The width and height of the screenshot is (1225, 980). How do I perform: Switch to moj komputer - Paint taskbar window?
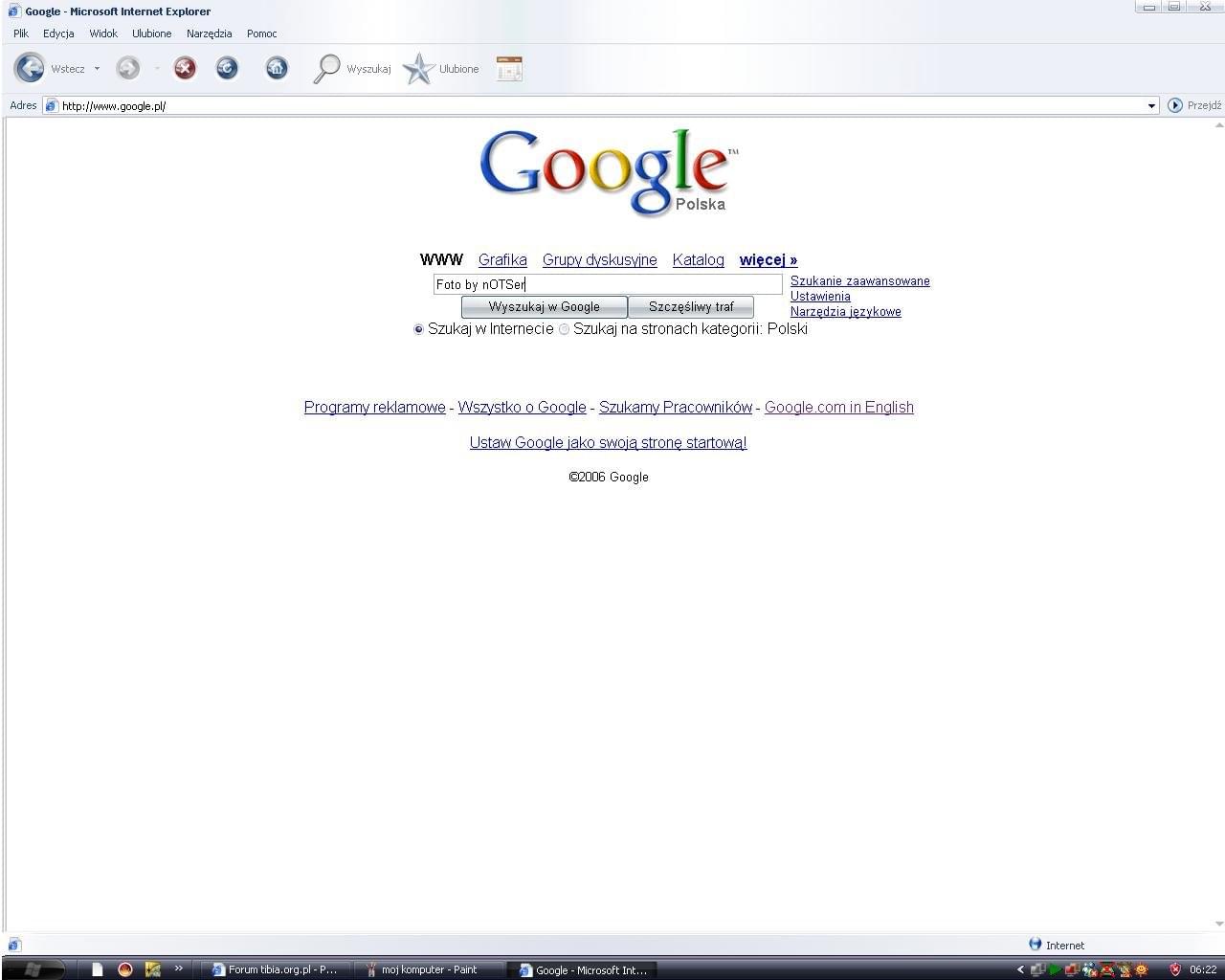(429, 969)
